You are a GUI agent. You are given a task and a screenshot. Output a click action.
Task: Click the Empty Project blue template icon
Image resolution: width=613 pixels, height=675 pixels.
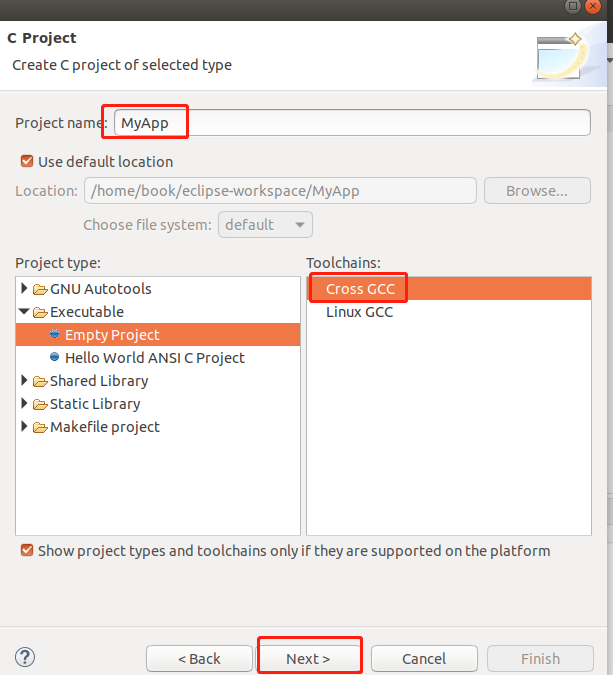tap(54, 334)
